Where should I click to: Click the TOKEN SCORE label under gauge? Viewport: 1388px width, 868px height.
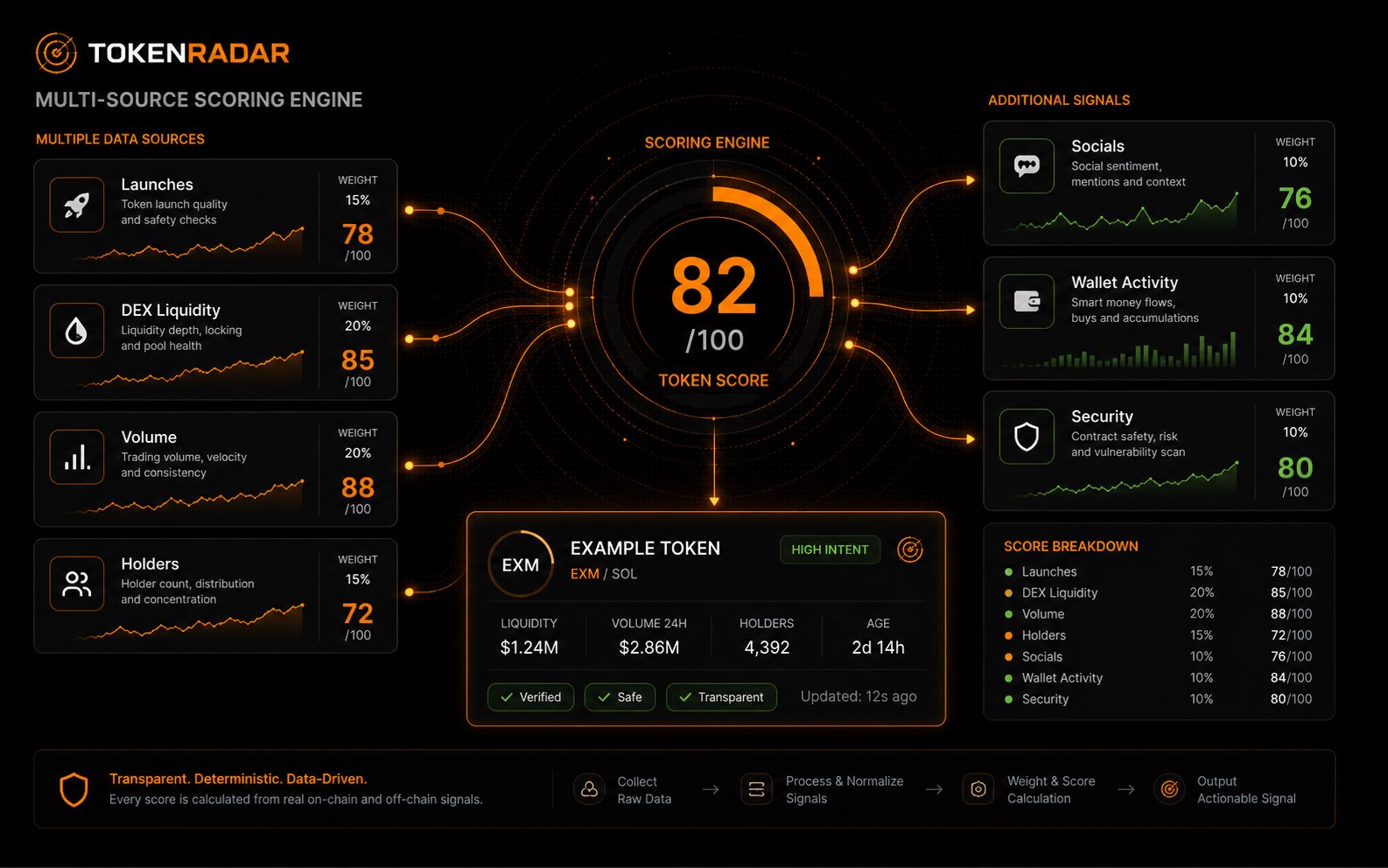713,381
